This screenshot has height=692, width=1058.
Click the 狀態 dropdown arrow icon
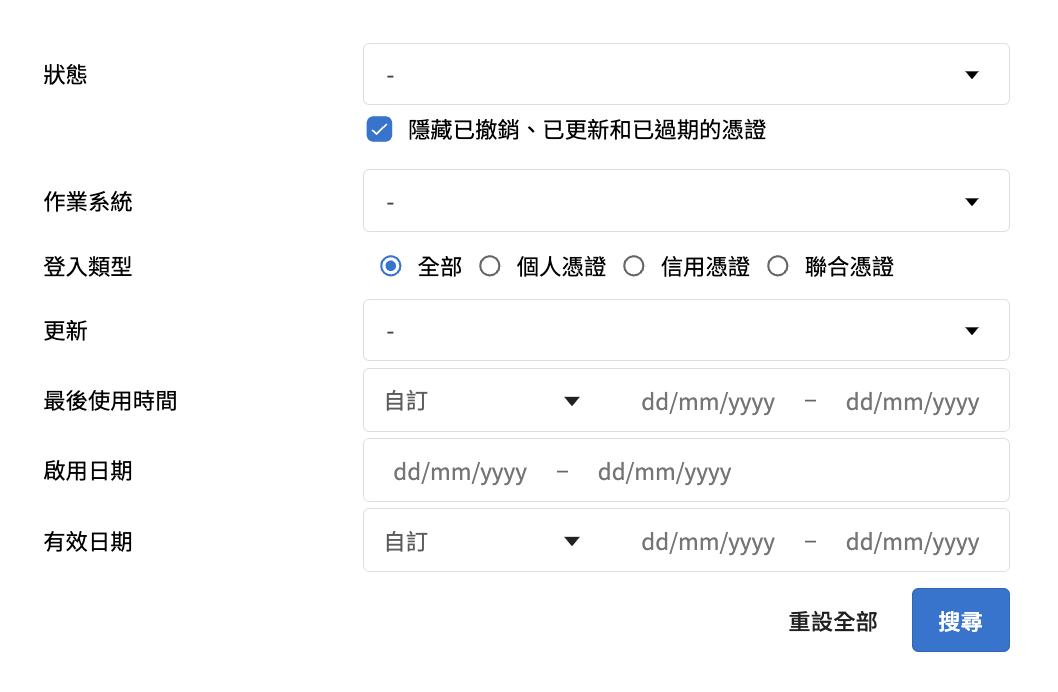pyautogui.click(x=971, y=75)
